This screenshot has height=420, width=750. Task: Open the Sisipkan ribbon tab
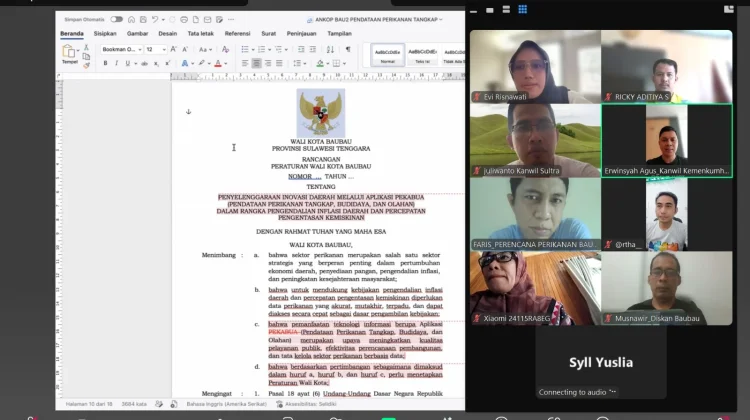(105, 33)
